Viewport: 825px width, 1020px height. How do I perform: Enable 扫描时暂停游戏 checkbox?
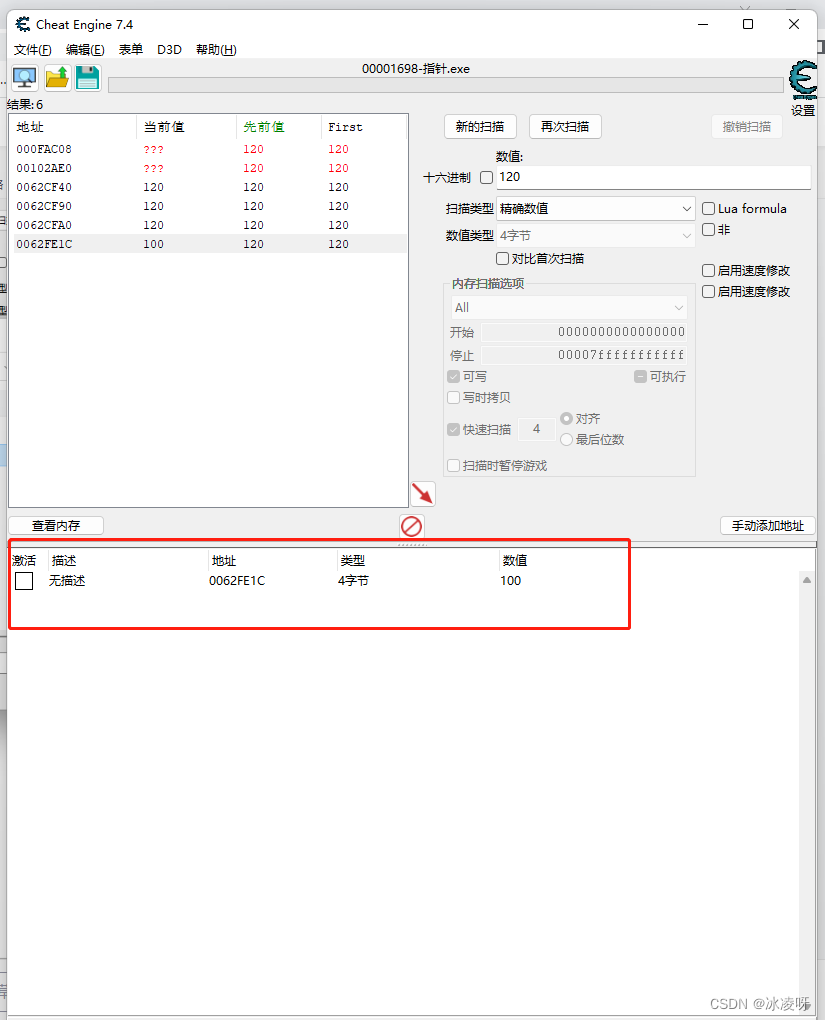pyautogui.click(x=453, y=466)
